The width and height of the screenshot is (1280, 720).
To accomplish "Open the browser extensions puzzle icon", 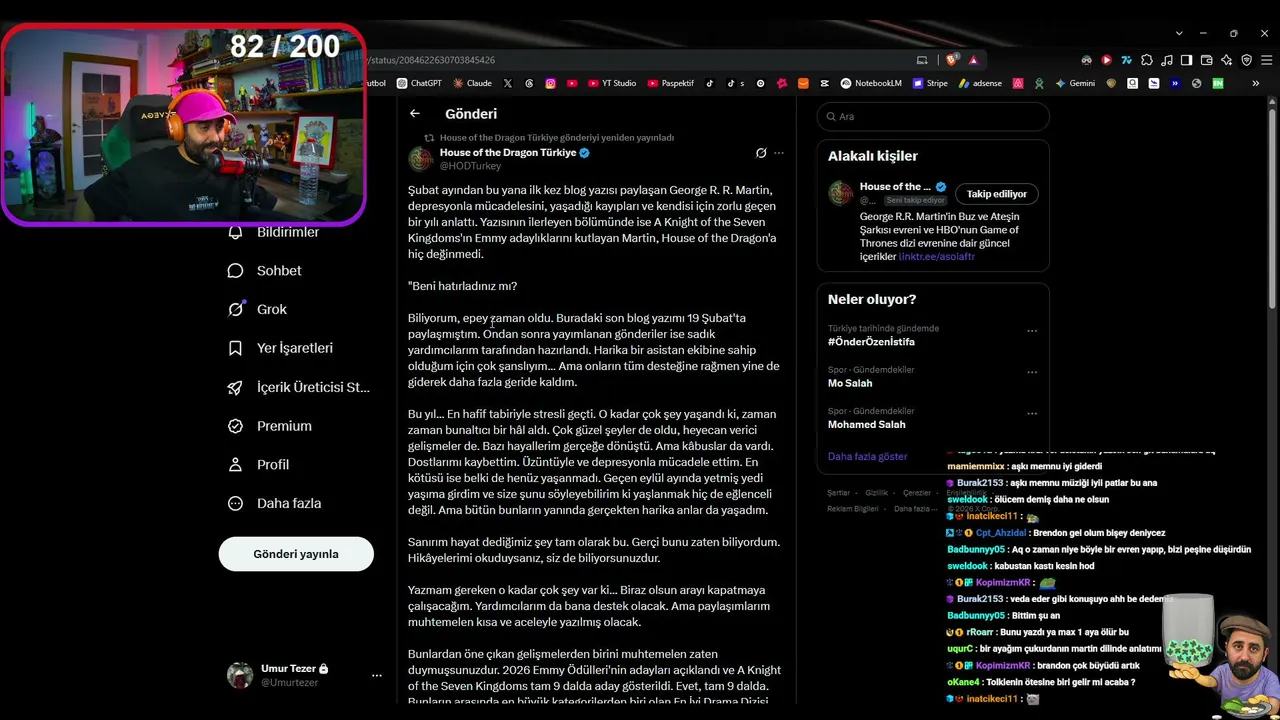I will click(x=1147, y=60).
